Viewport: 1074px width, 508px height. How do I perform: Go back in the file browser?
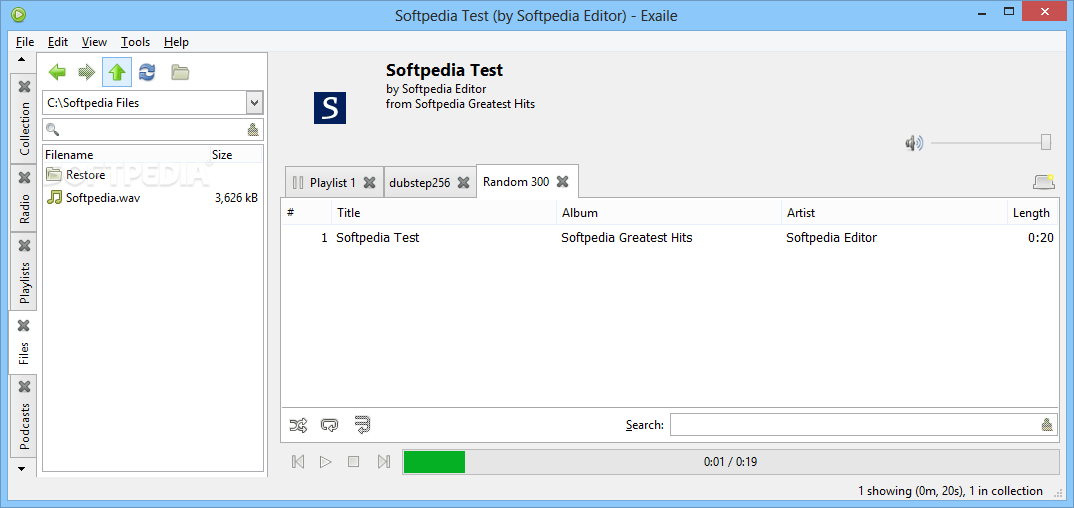tap(58, 72)
